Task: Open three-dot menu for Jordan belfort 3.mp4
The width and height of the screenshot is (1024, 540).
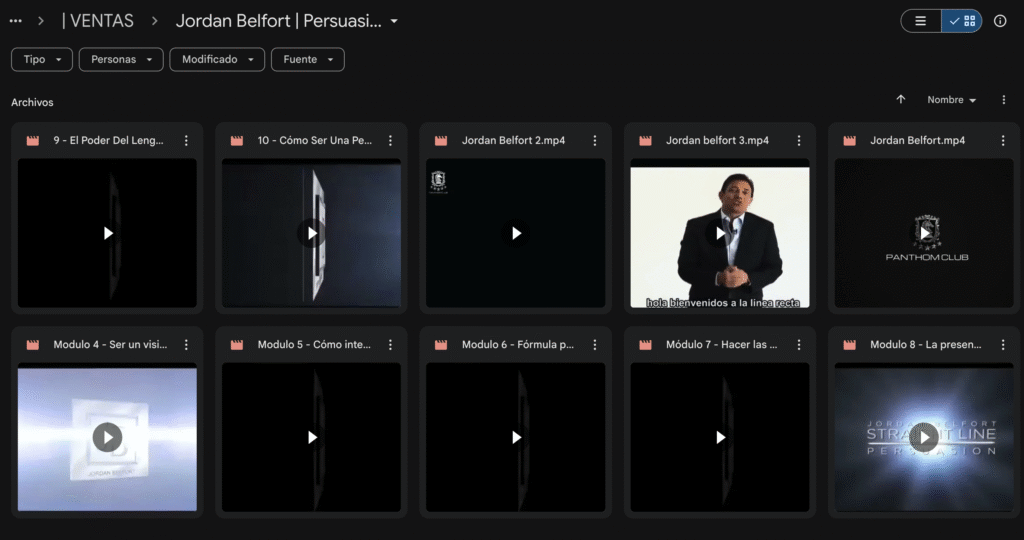Action: coord(799,141)
